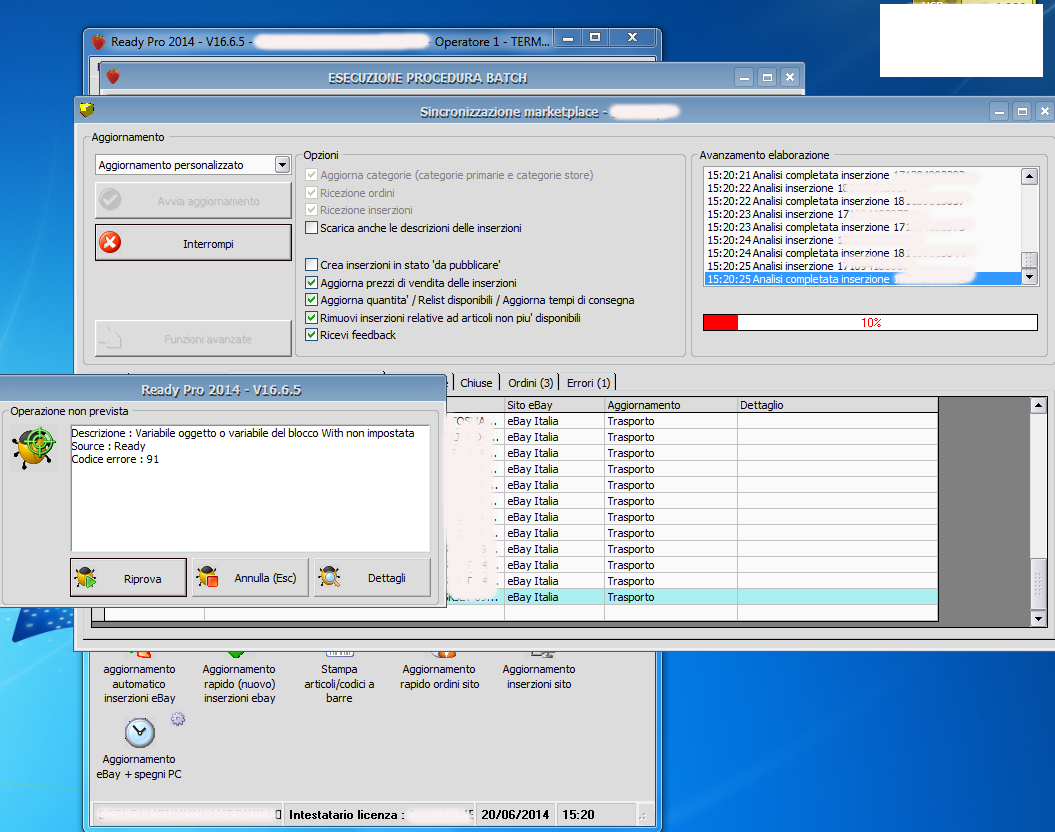Click the 10% progress bar
The height and width of the screenshot is (832, 1055).
coord(870,323)
